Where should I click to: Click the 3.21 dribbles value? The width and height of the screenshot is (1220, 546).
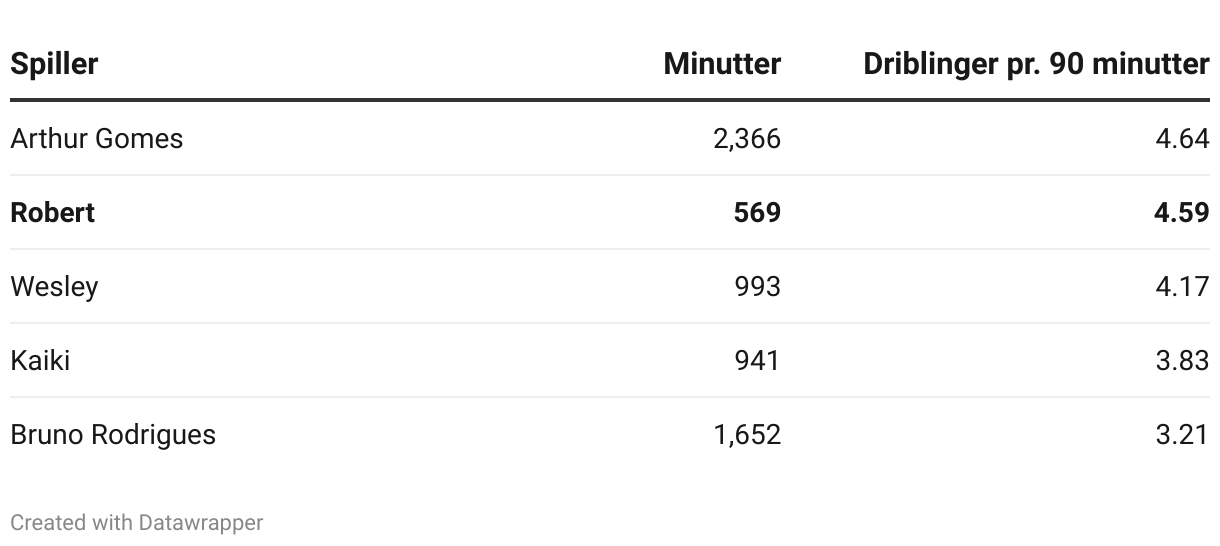(1182, 435)
